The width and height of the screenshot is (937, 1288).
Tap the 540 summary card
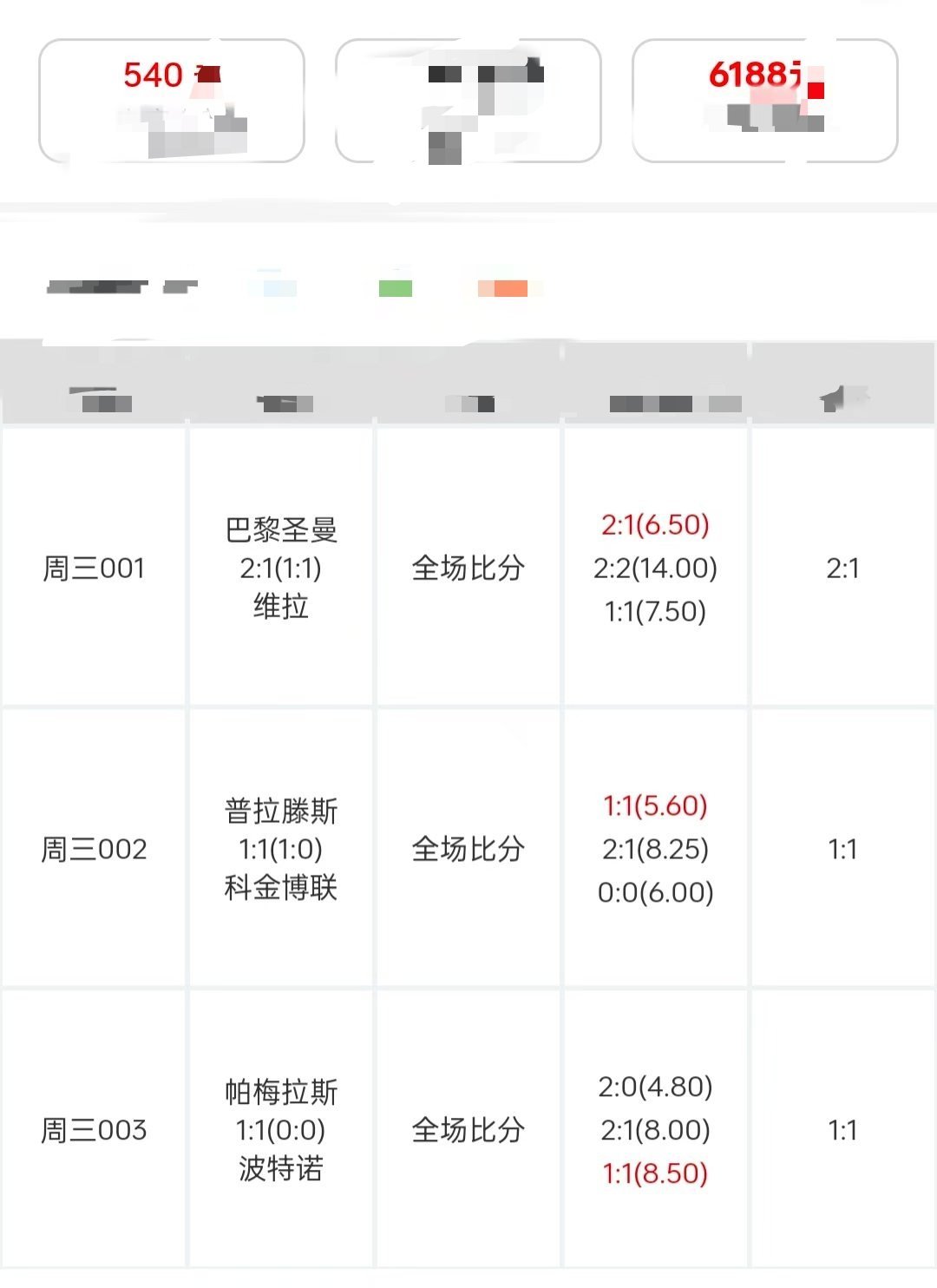172,101
